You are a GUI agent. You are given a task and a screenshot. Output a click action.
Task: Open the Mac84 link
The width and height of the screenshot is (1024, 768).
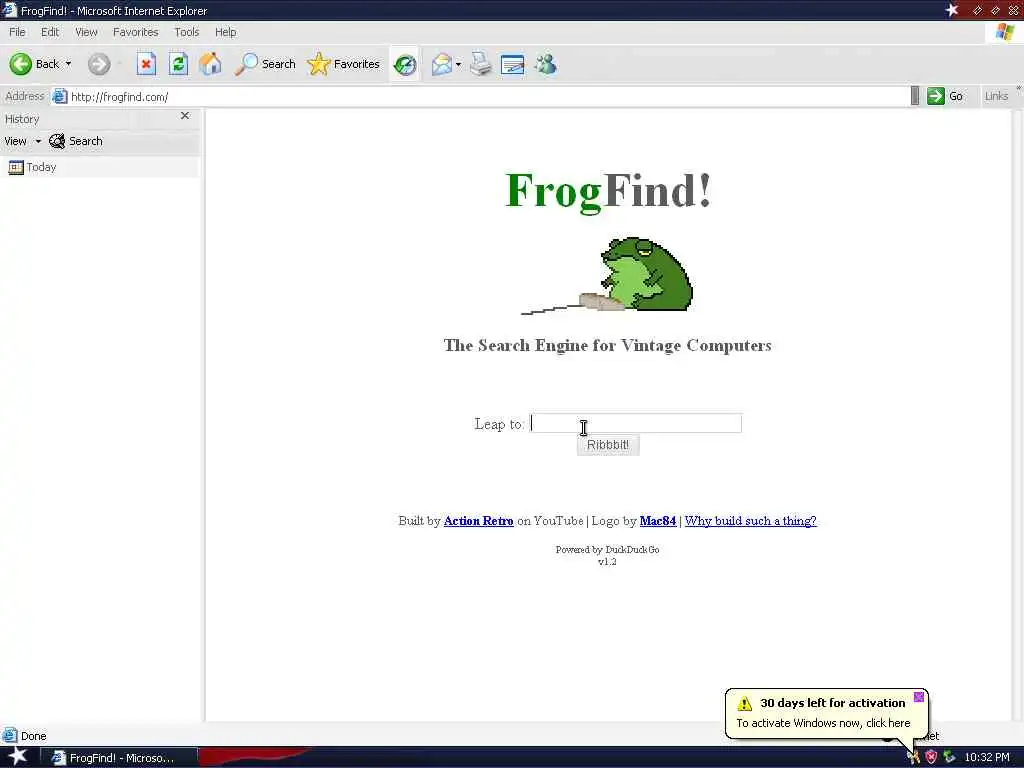658,520
